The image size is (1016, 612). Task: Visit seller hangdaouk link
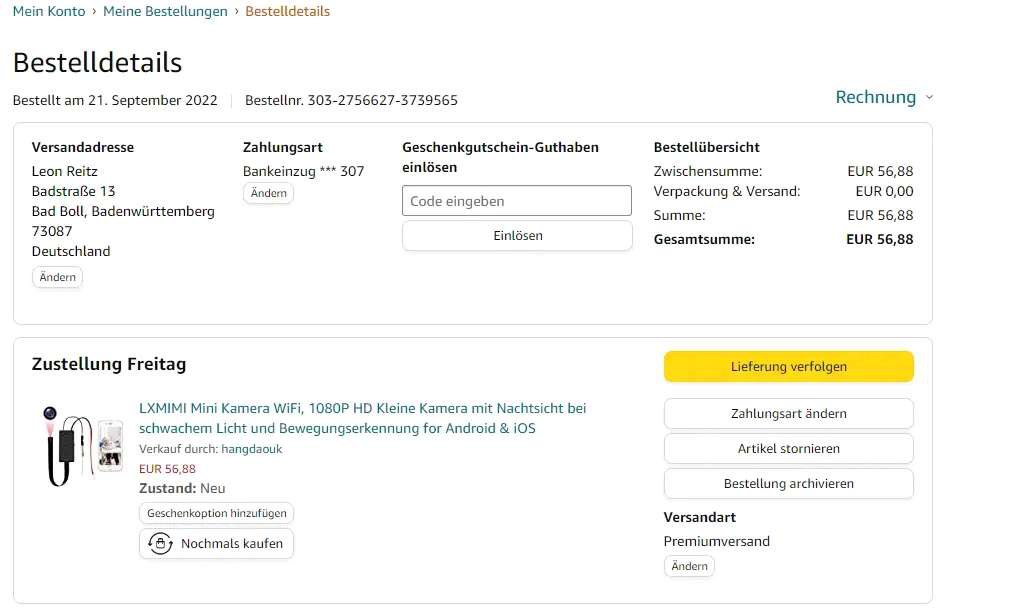(251, 449)
